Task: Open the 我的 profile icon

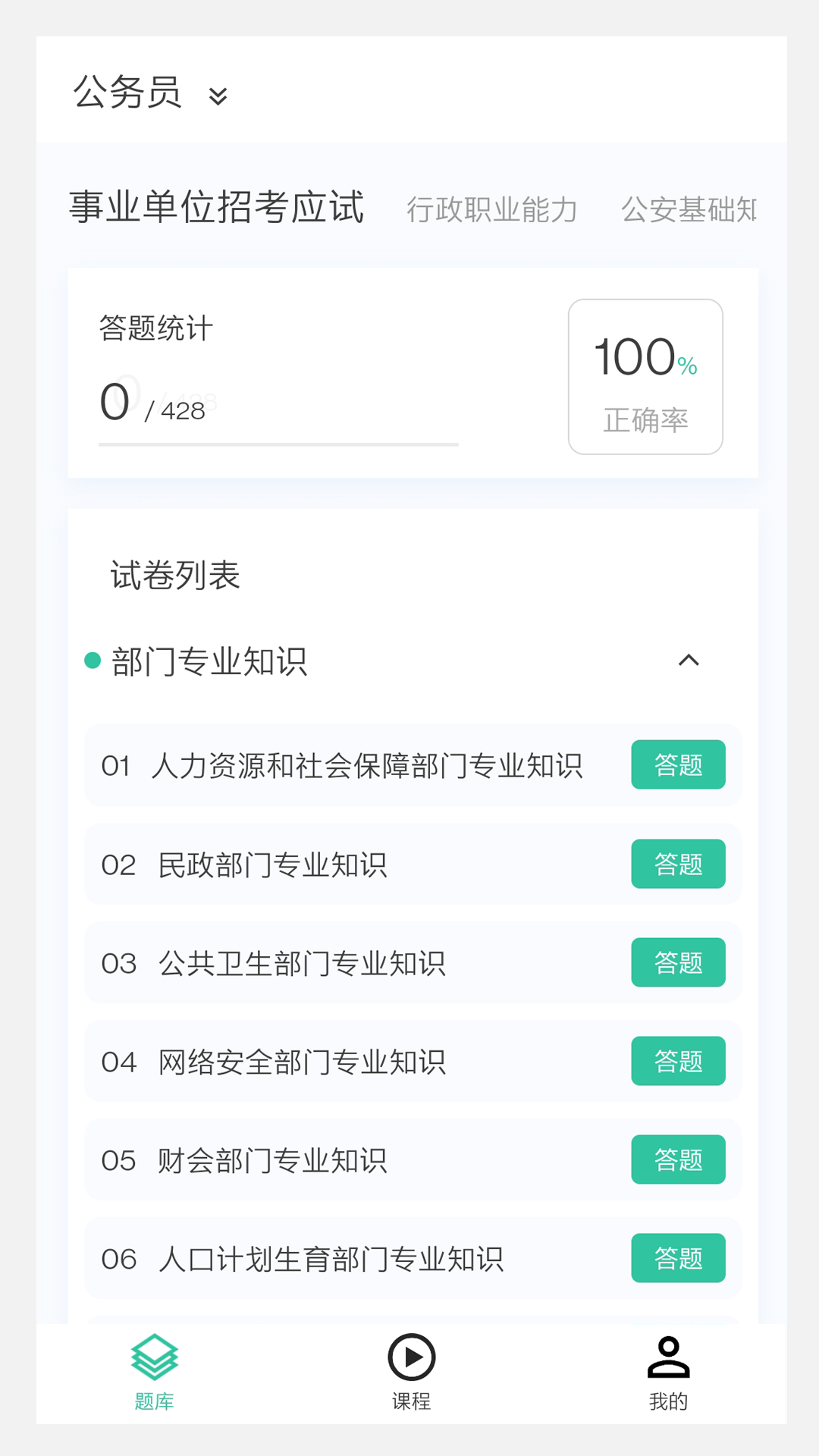Action: [x=668, y=1357]
